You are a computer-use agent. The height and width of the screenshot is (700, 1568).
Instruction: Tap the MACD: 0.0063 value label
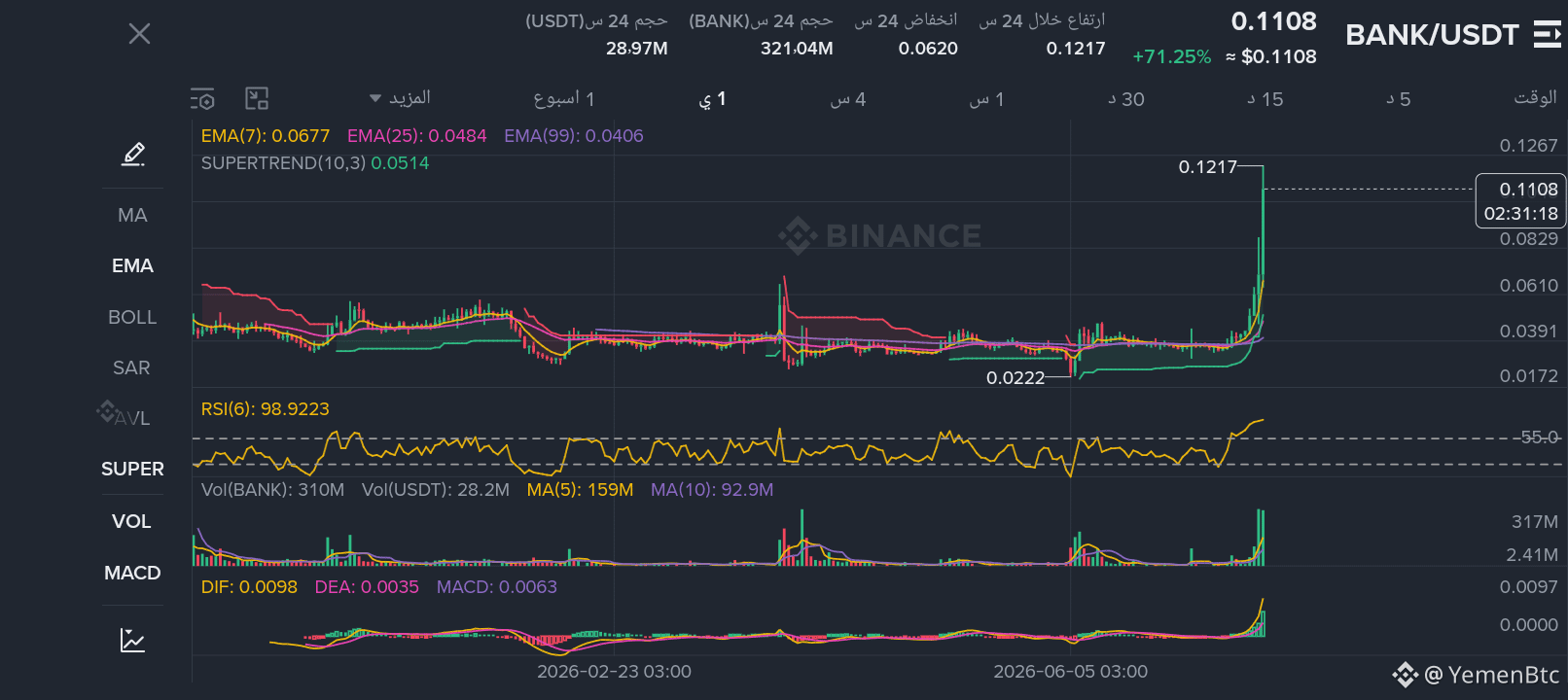497,587
